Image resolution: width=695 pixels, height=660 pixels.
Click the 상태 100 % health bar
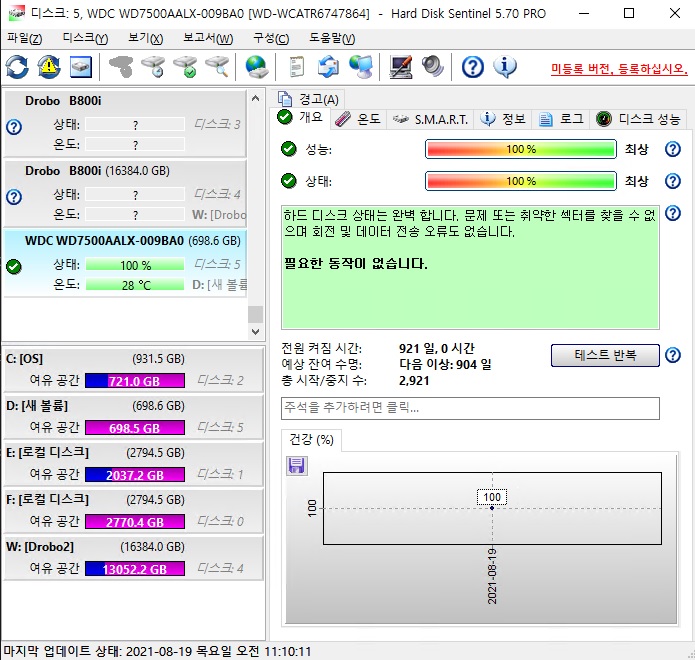click(521, 181)
